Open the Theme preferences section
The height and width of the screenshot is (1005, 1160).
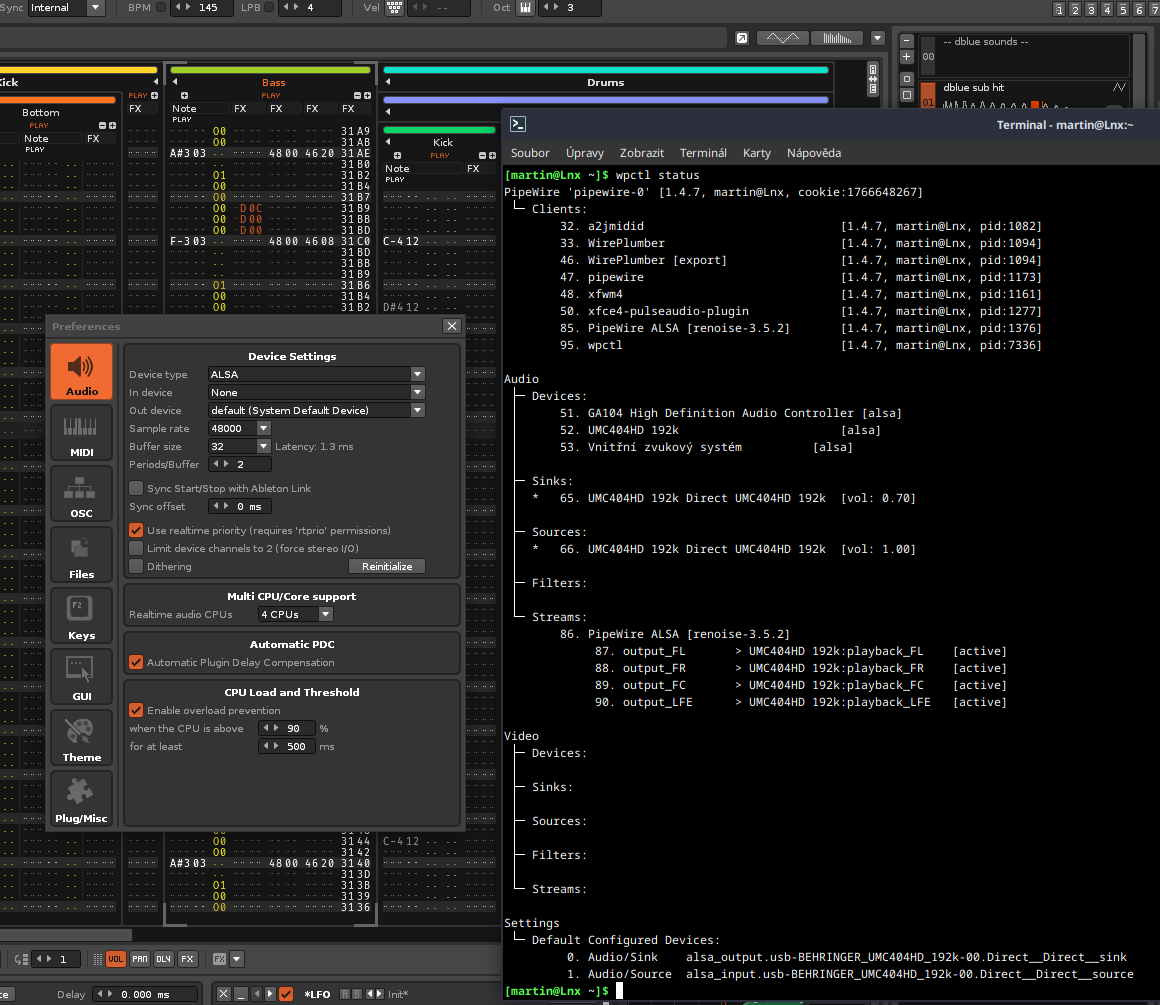82,739
